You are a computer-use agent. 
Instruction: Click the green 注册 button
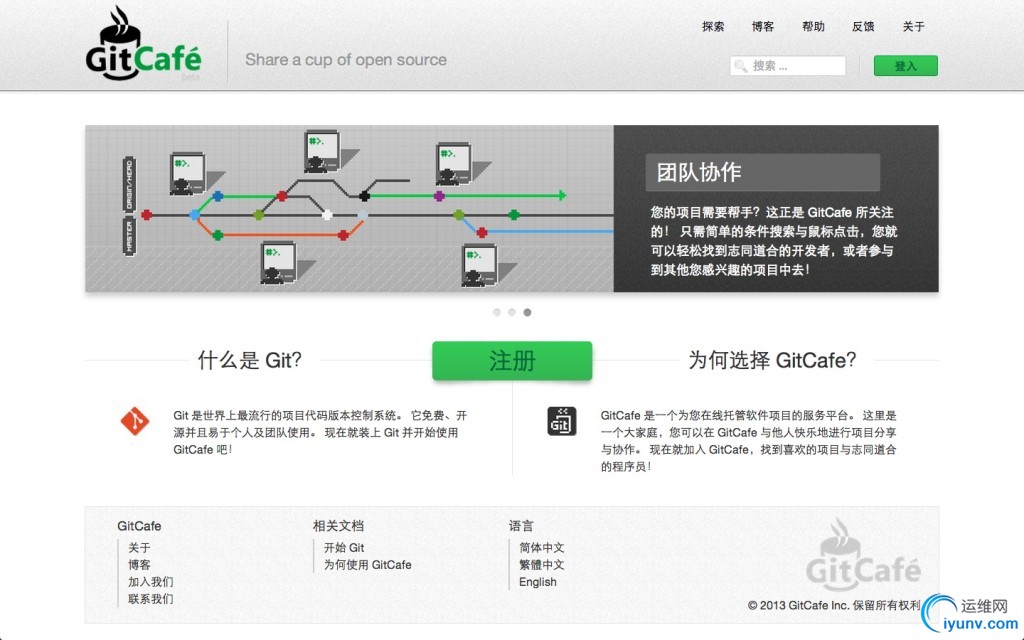point(512,360)
